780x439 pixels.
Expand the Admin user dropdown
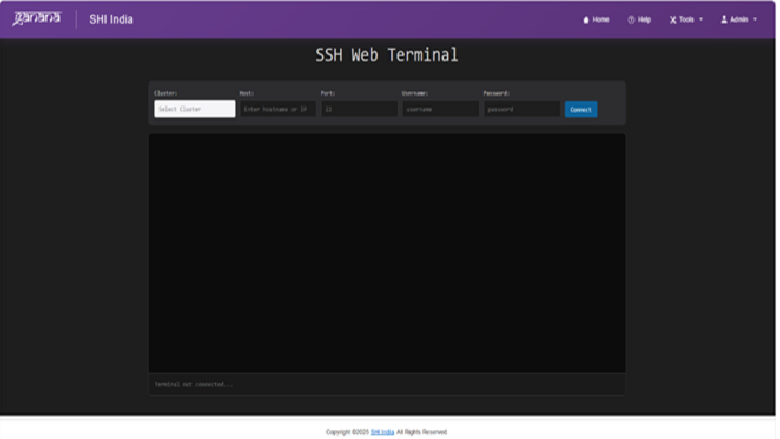point(739,20)
